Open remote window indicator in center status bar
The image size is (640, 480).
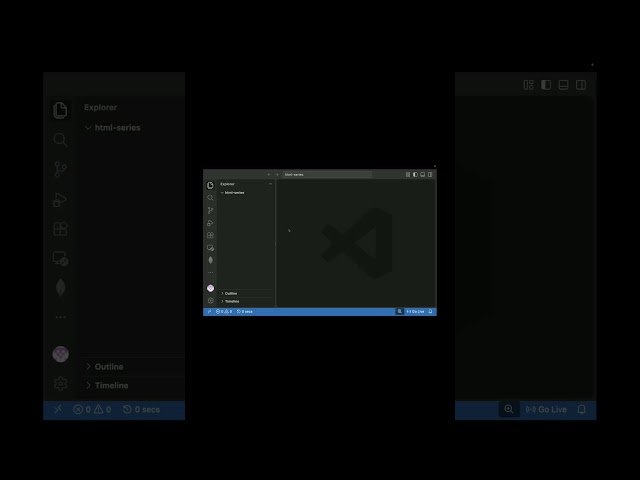[x=209, y=311]
